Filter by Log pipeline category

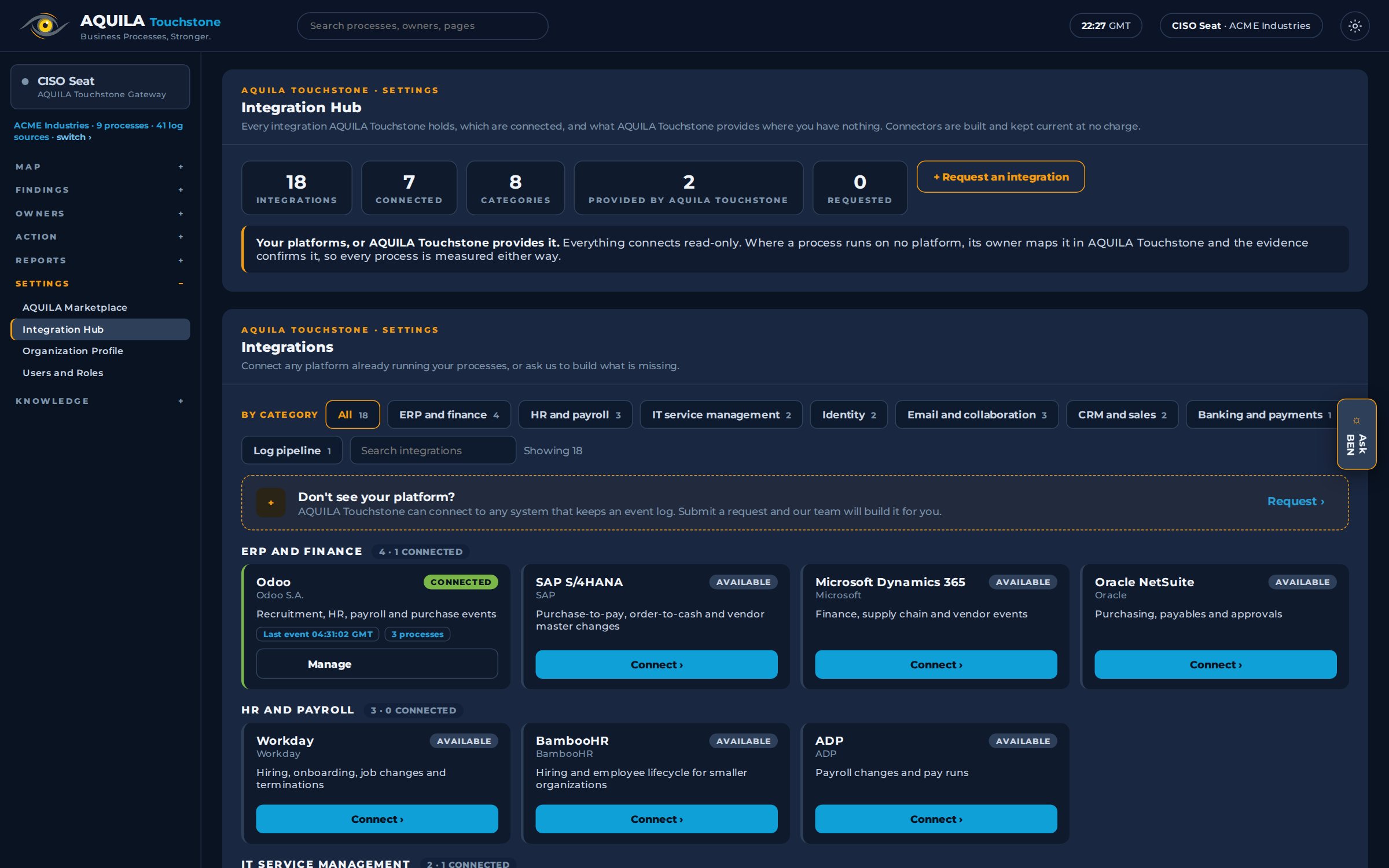click(x=292, y=450)
